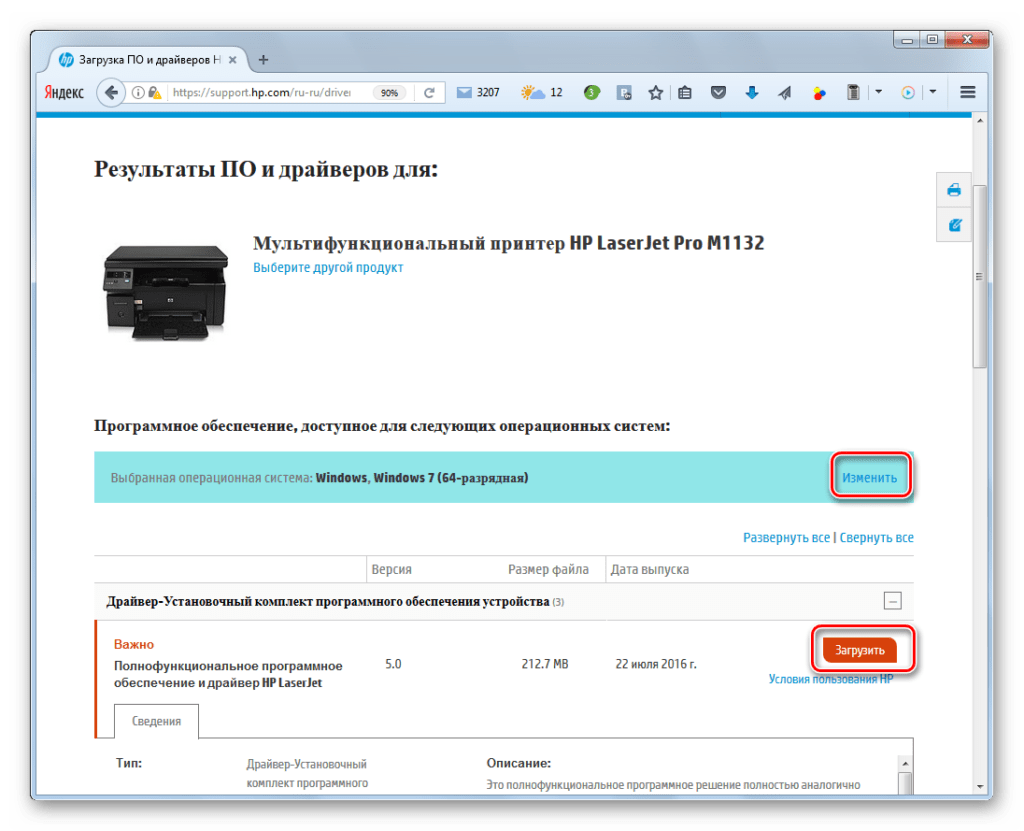Select the Сведения tab

[156, 721]
